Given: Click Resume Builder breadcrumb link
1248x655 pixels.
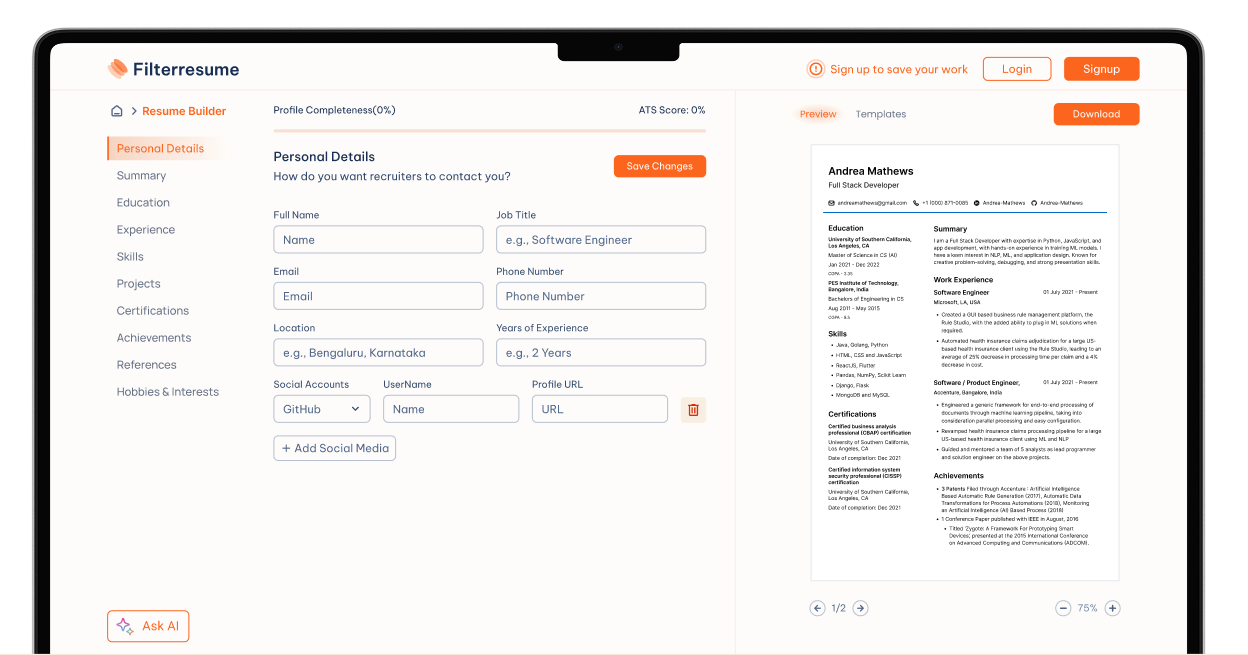Looking at the screenshot, I should [184, 111].
